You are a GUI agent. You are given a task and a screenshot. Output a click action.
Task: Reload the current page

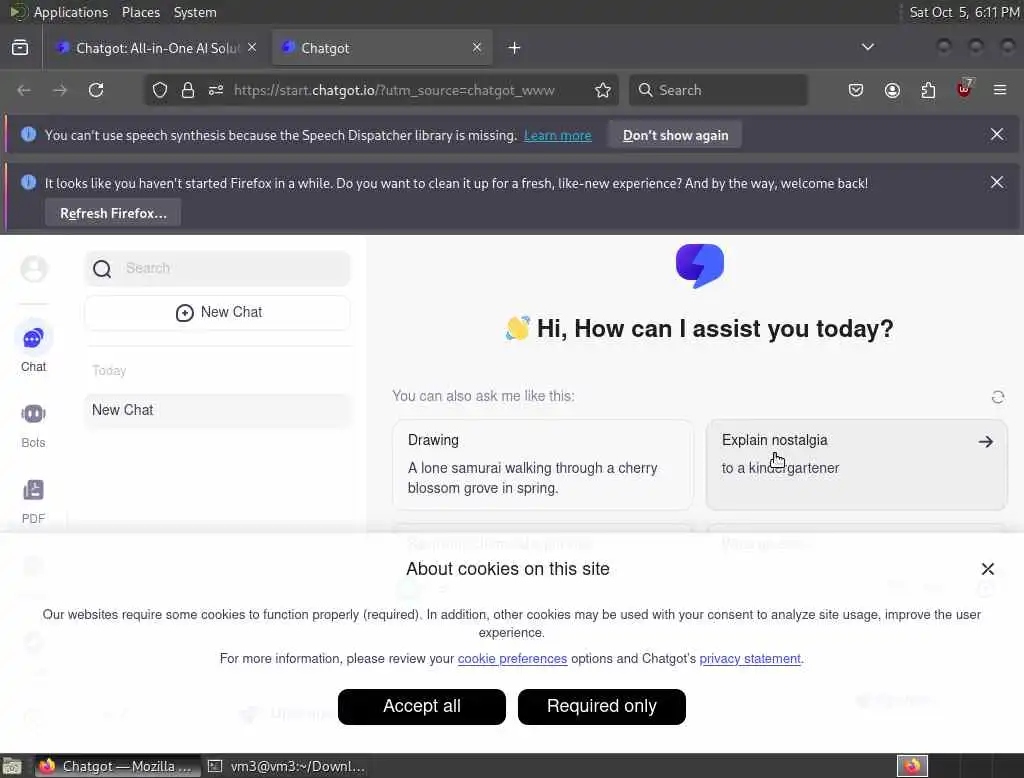click(96, 90)
